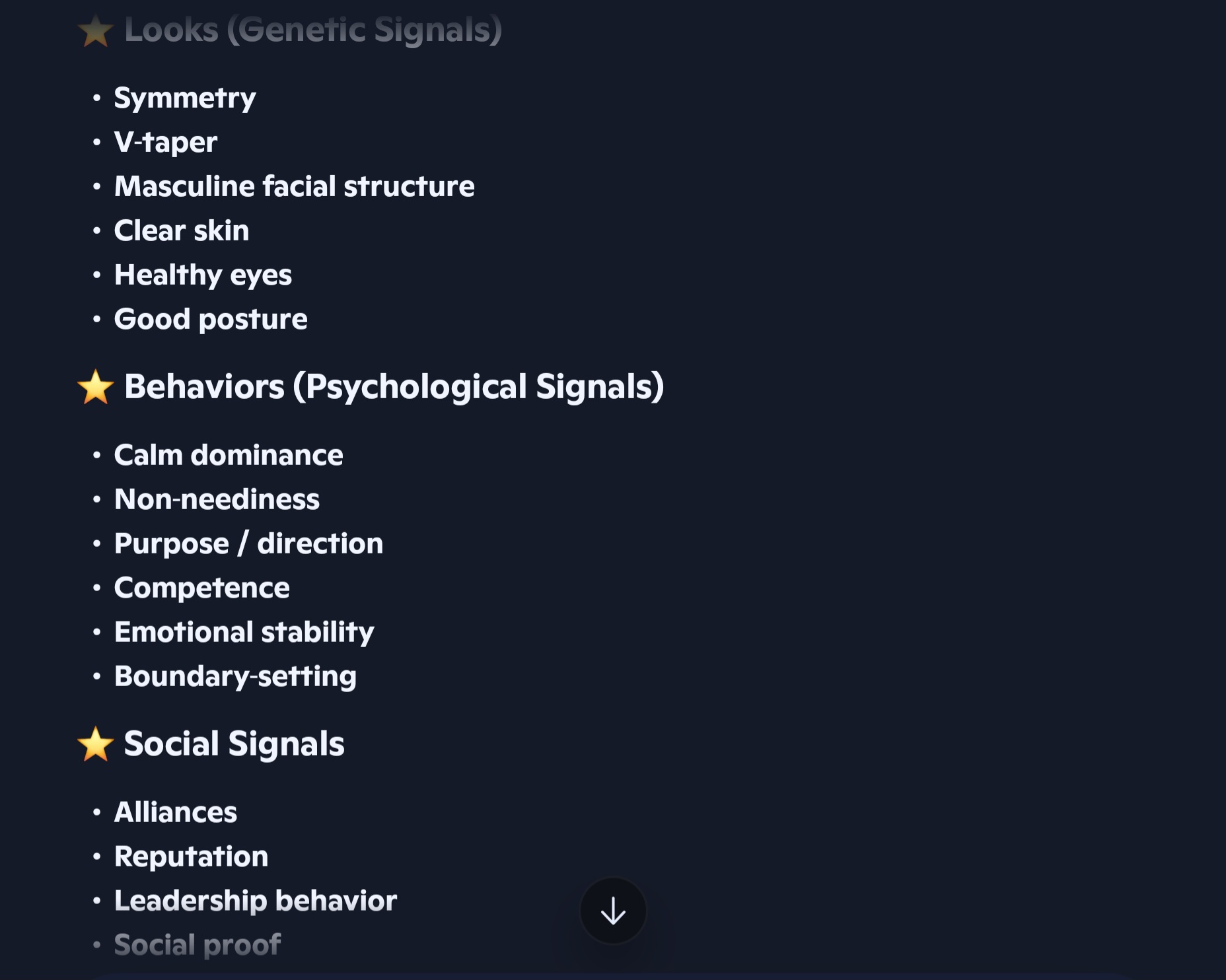Click the Clear skin list item

(182, 230)
